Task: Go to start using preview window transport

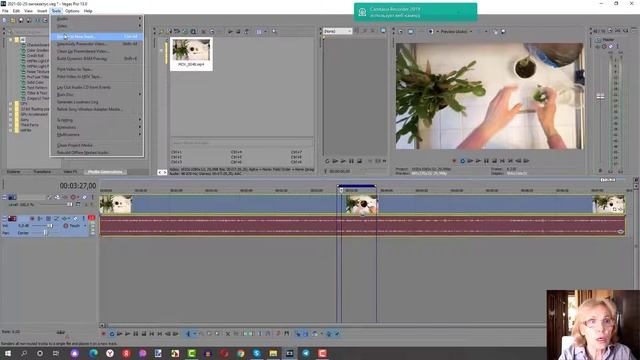Action: (x=502, y=161)
